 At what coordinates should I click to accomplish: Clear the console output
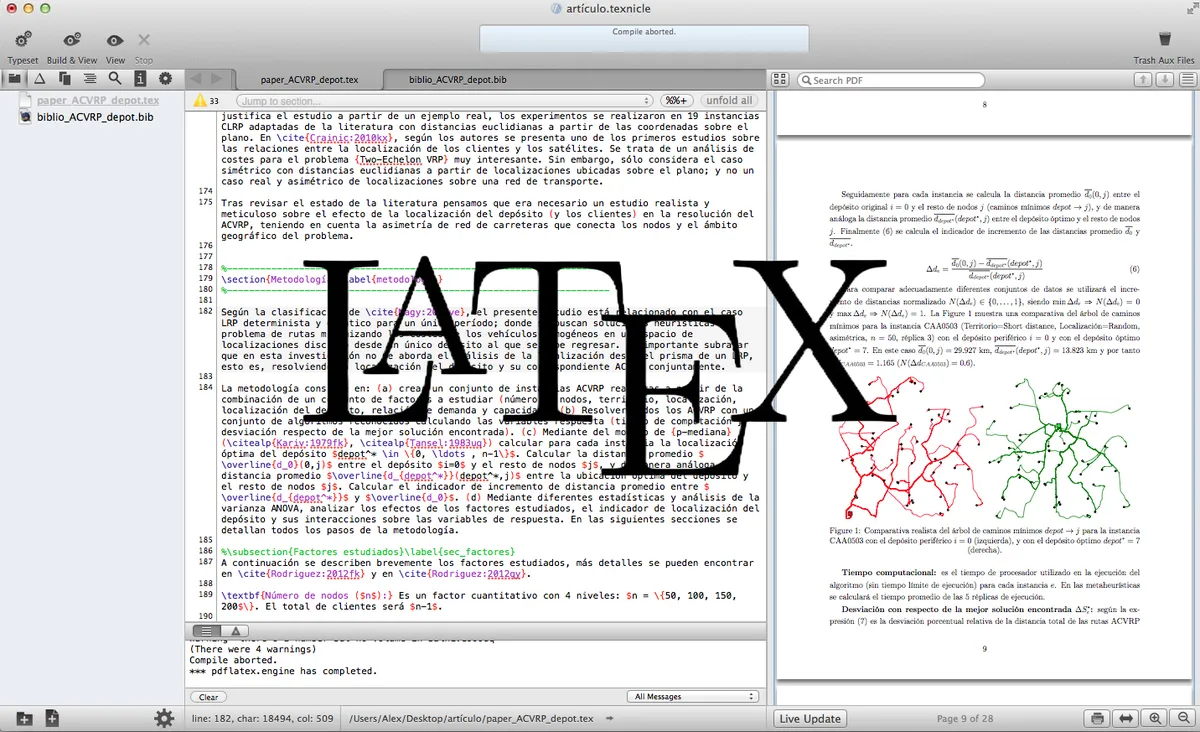click(x=208, y=697)
